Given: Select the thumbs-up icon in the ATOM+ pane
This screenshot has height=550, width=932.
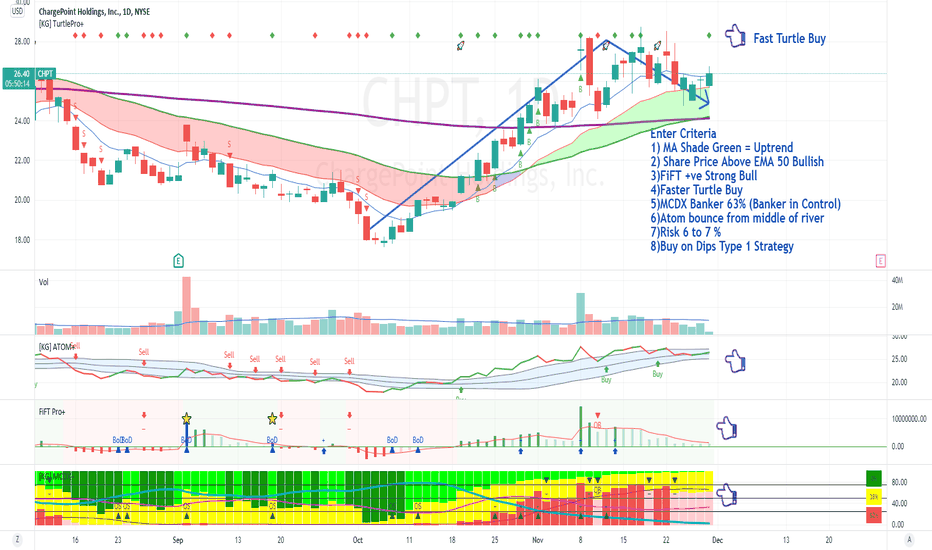Looking at the screenshot, I should click(x=735, y=361).
